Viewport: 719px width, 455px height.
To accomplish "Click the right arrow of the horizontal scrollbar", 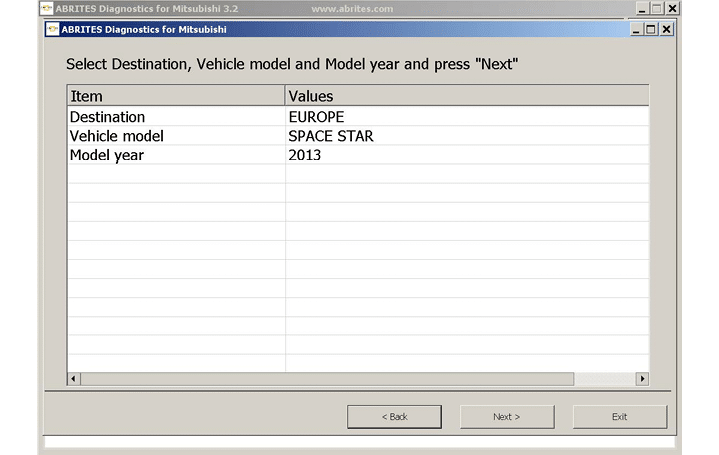I will pos(642,379).
